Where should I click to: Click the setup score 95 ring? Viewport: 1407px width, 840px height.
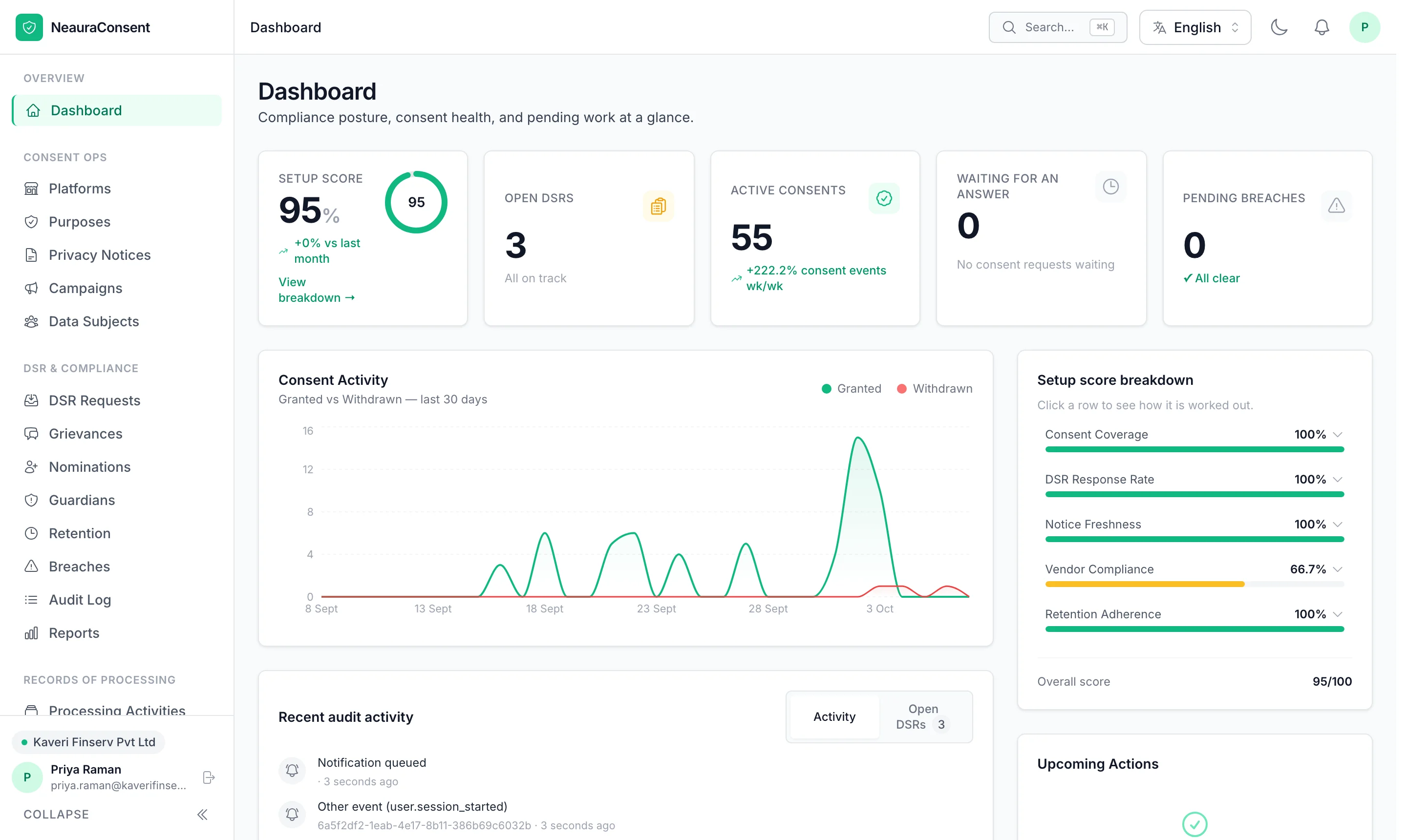pos(416,203)
